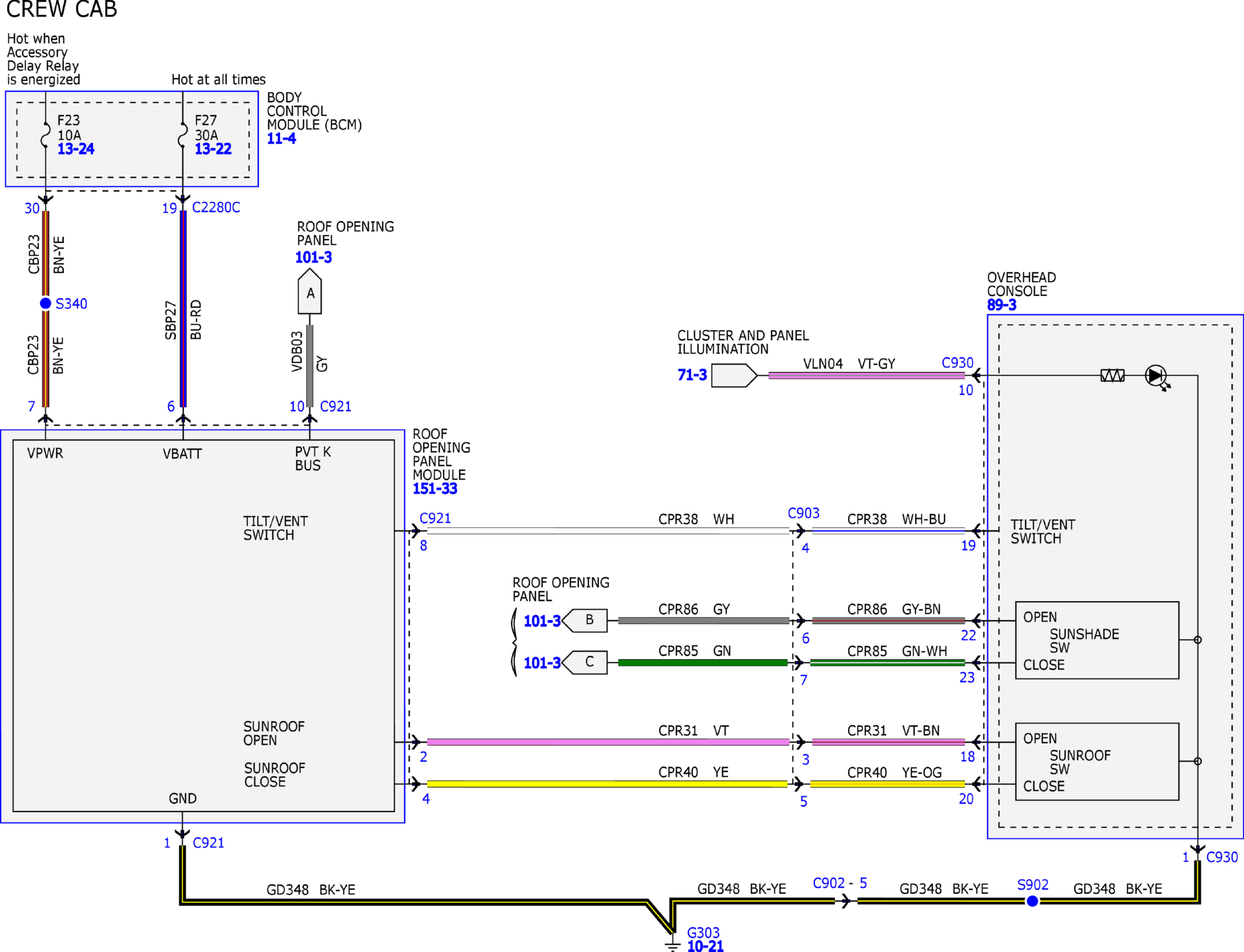Click the Sunshade SW box in console

(1097, 640)
